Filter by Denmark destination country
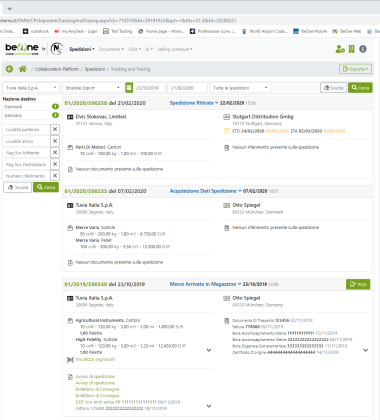The height and width of the screenshot is (420, 380). pos(31,107)
